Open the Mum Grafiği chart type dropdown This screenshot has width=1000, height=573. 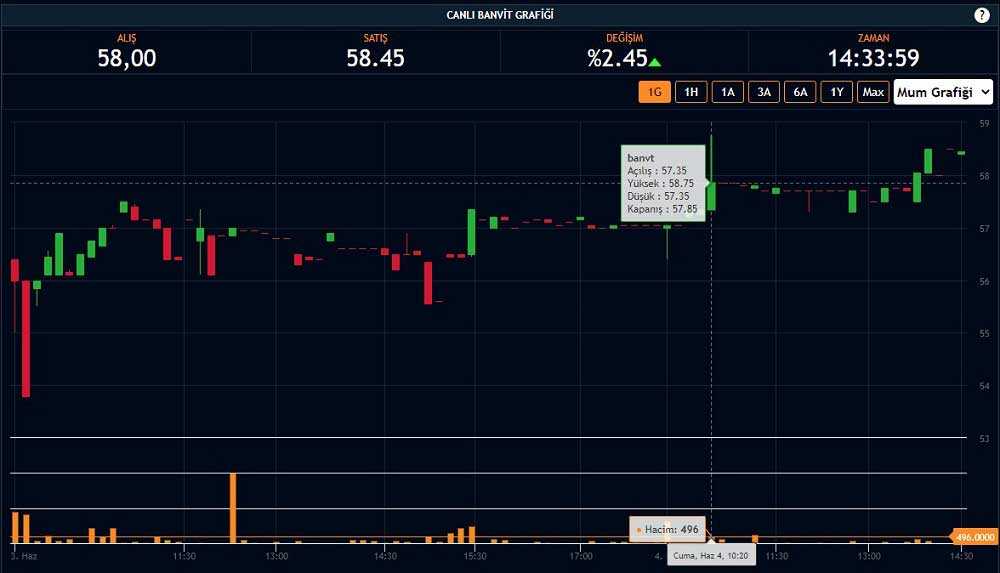[x=943, y=92]
